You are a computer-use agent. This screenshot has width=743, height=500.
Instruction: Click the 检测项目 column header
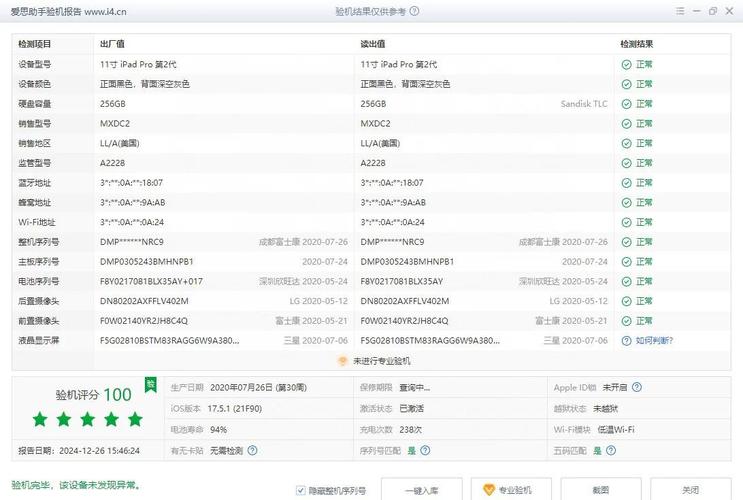35,44
